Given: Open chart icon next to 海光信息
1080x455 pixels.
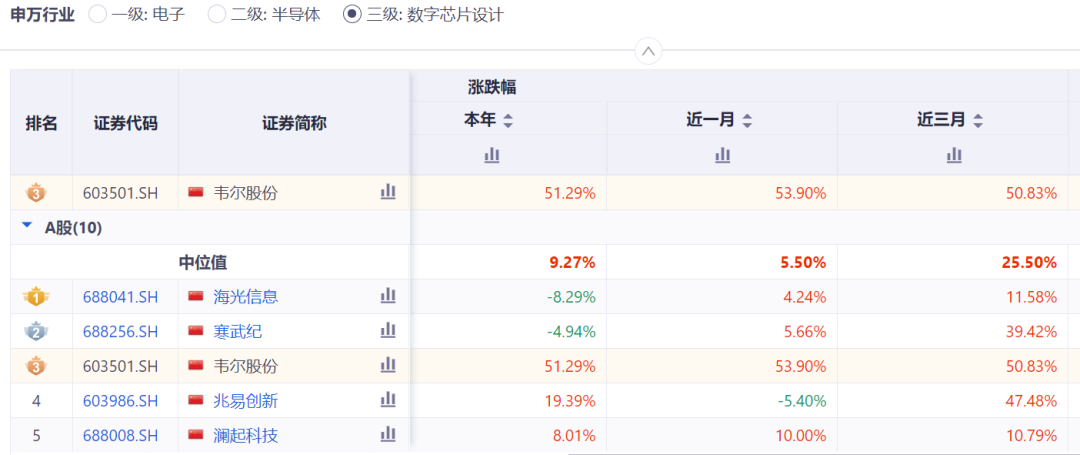Looking at the screenshot, I should 388,296.
